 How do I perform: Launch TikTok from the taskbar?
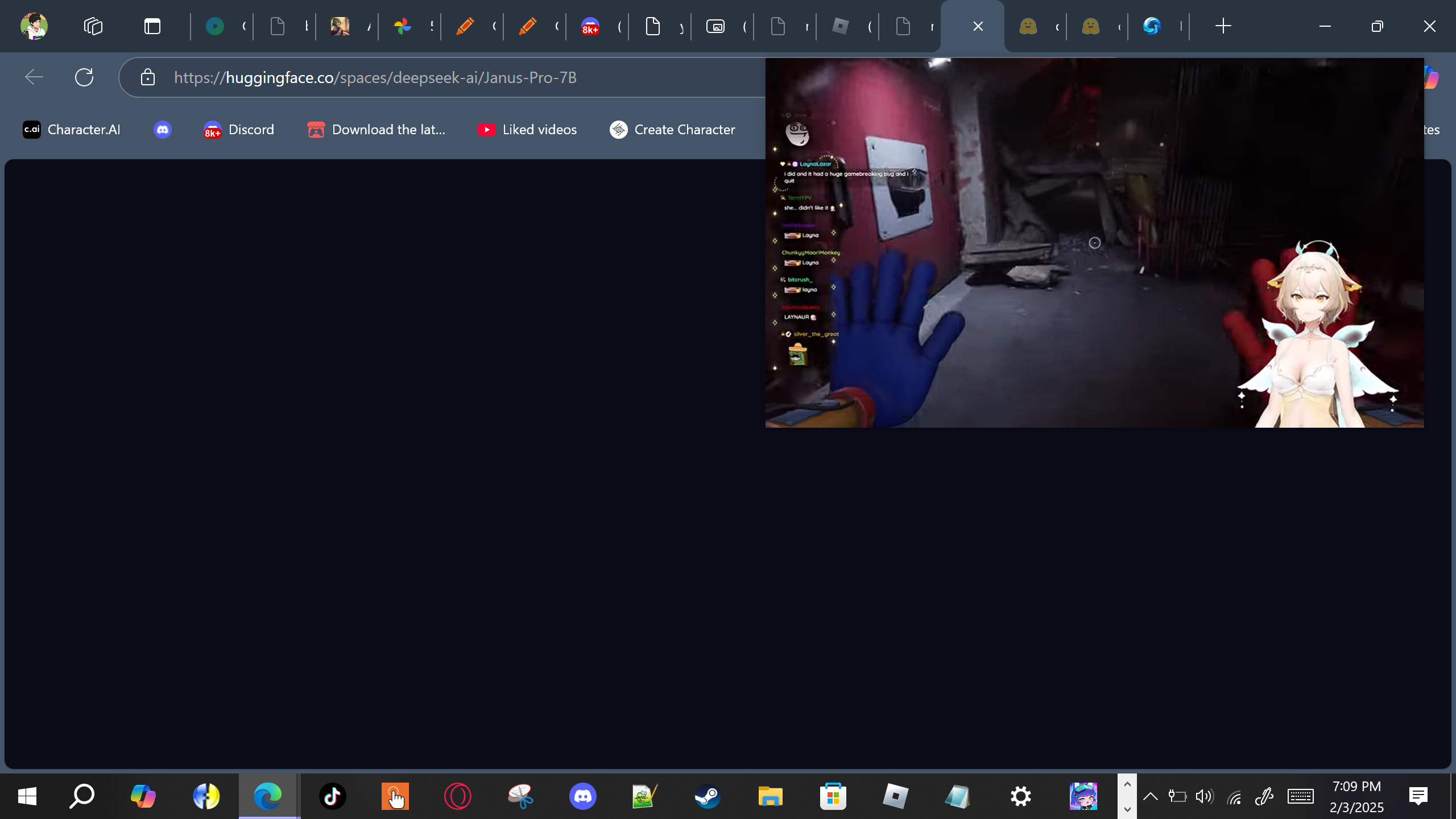tap(333, 796)
